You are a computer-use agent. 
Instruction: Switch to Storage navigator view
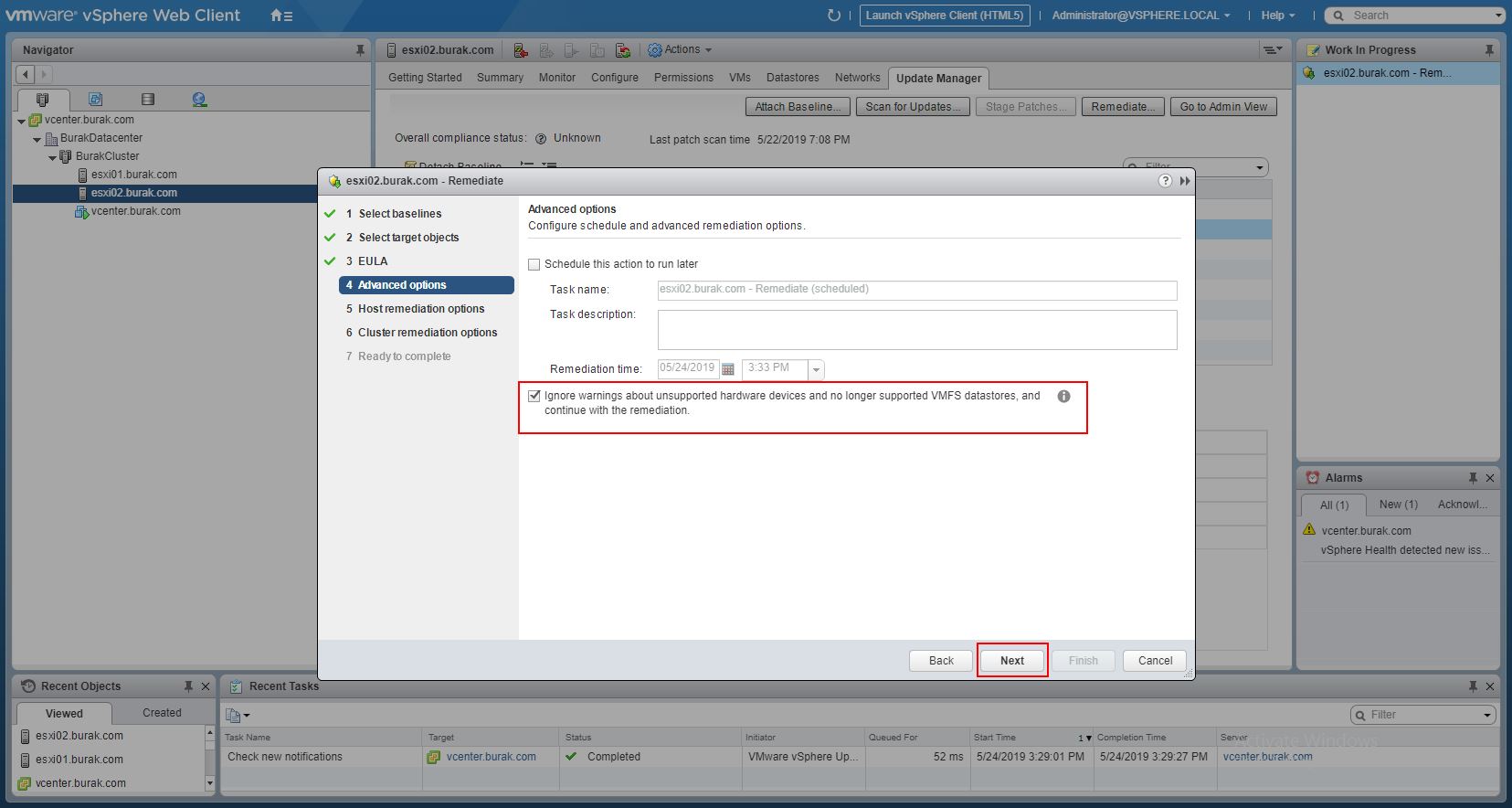point(148,99)
